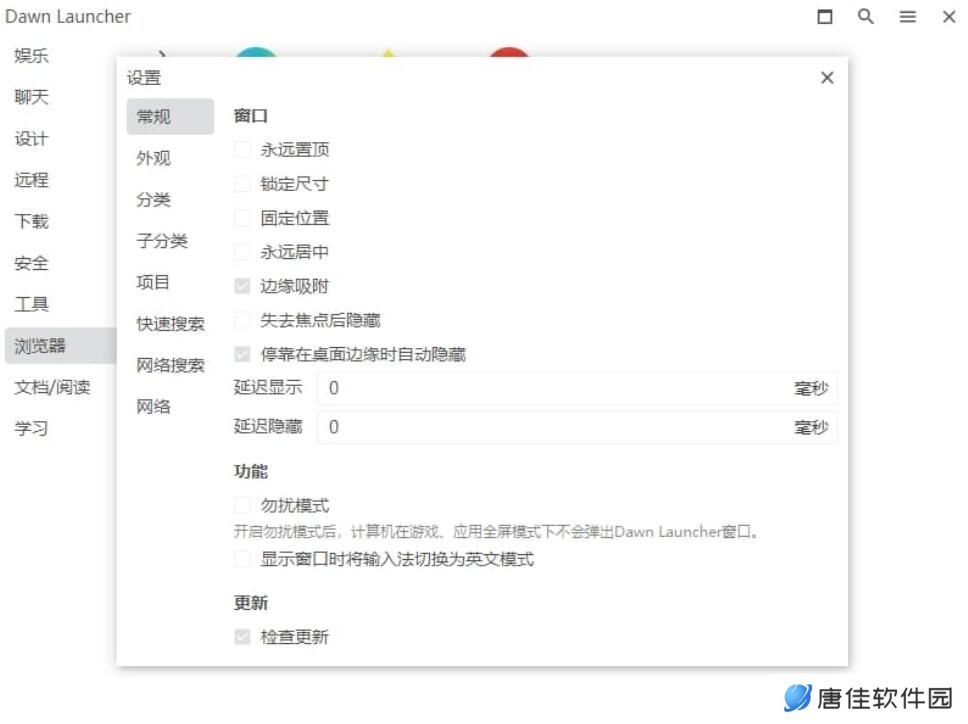This screenshot has width=968, height=724.
Task: Disable 边缘吸附 checkbox
Action: click(x=242, y=286)
